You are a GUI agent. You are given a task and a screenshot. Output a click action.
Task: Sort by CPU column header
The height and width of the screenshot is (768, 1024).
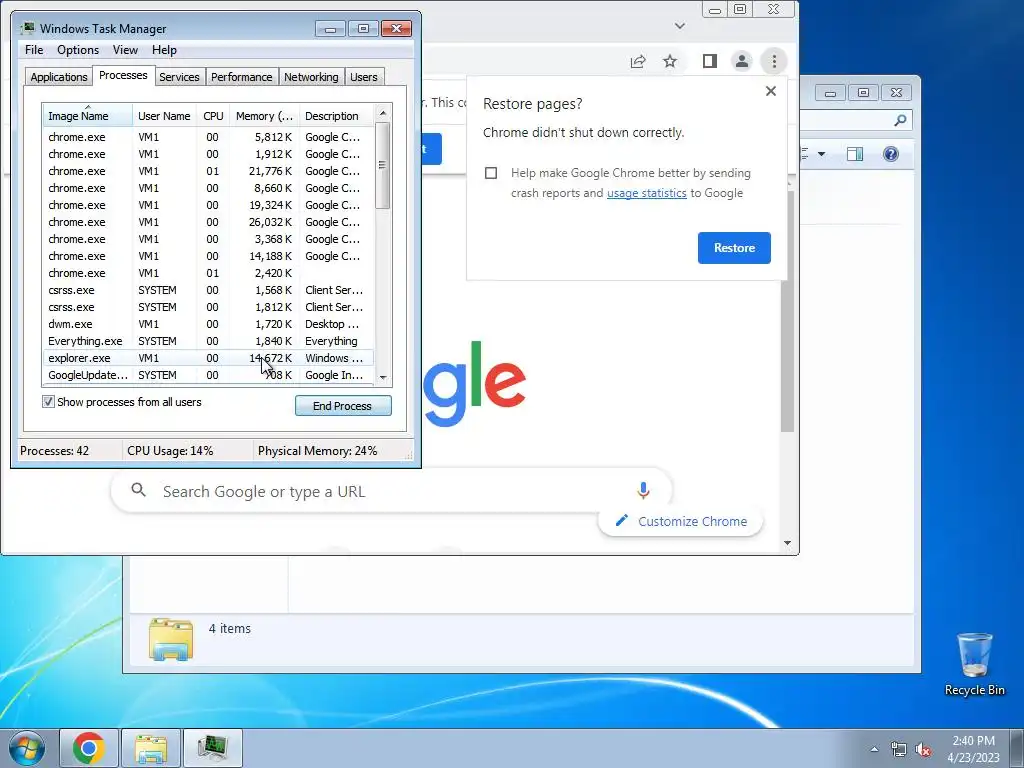(213, 116)
